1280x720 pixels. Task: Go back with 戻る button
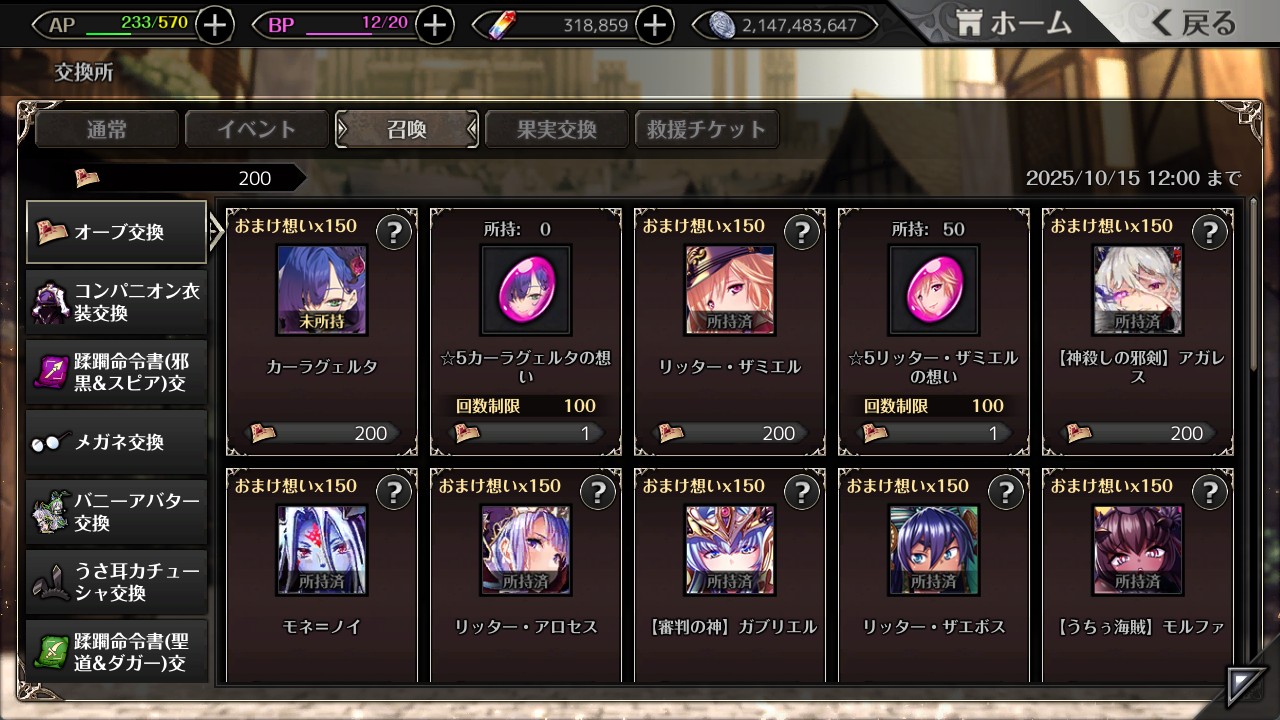[1192, 23]
